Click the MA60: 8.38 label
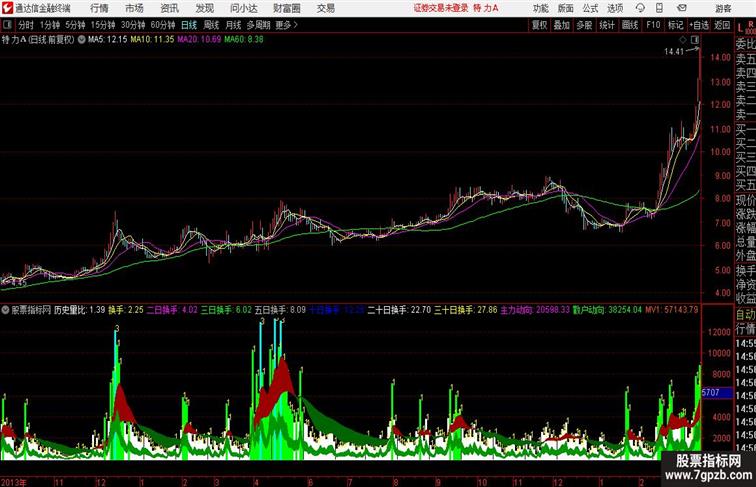Viewport: 756px width, 487px height. pos(244,40)
